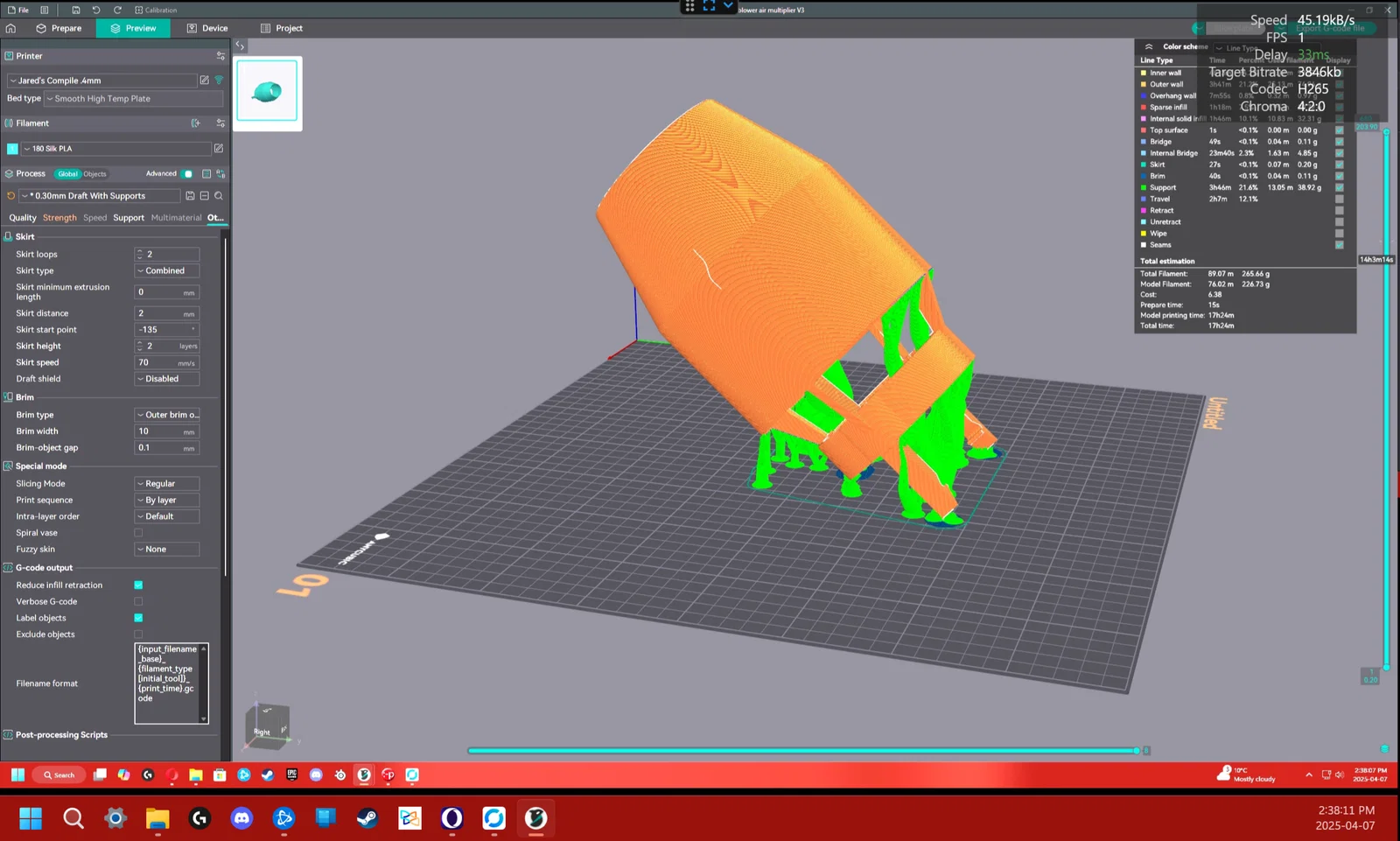Show Travel lines in the legend

click(x=1339, y=200)
